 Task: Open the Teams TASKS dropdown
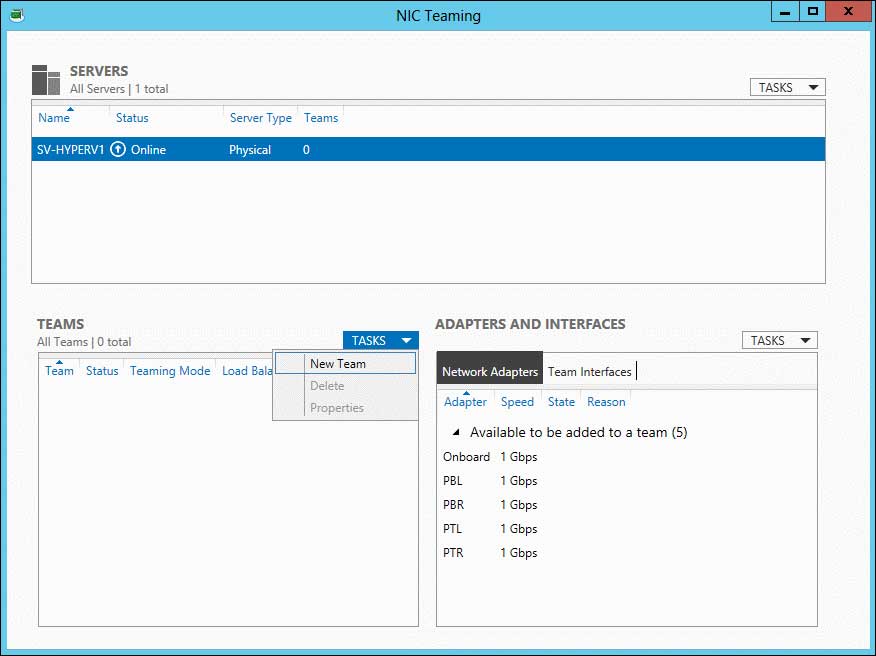coord(380,341)
